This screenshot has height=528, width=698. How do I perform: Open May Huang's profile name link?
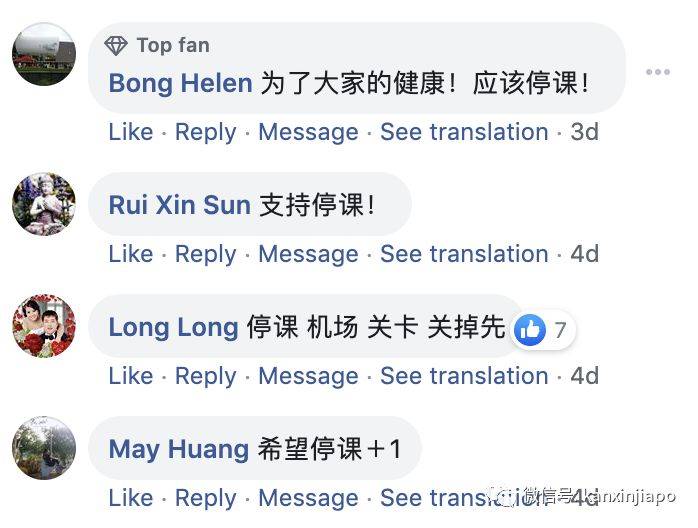coord(178,449)
